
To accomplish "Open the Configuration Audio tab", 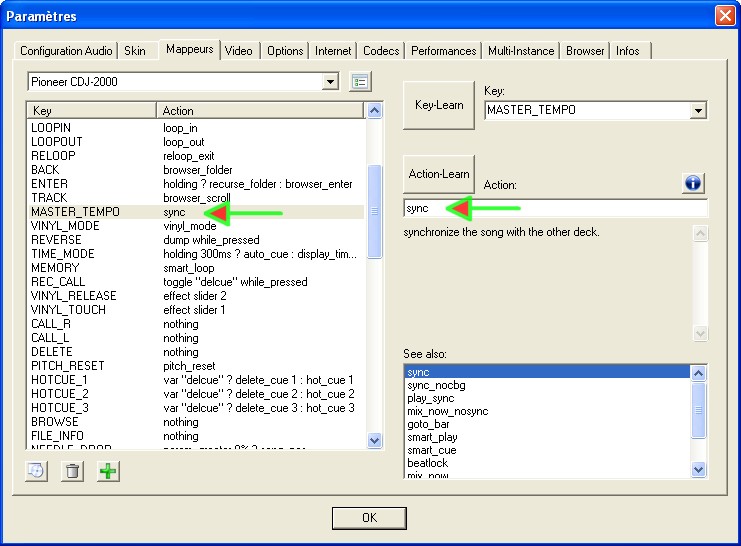I will tap(67, 51).
